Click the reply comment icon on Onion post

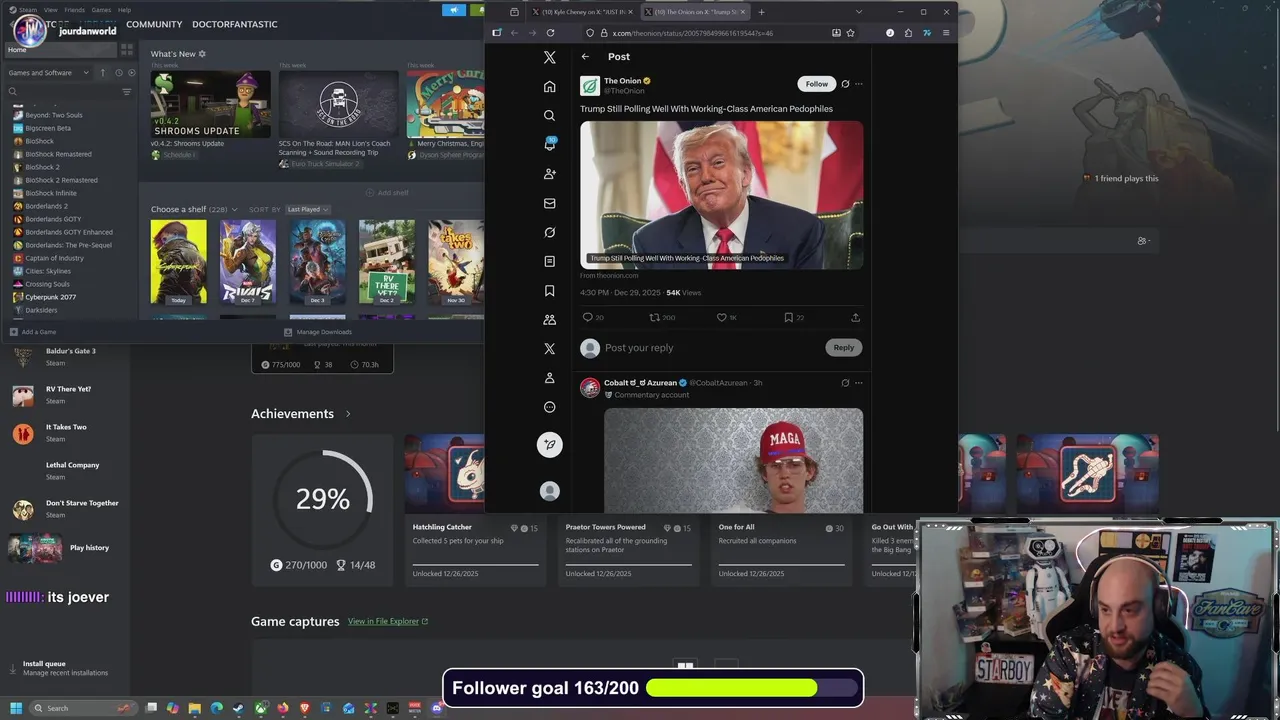588,317
